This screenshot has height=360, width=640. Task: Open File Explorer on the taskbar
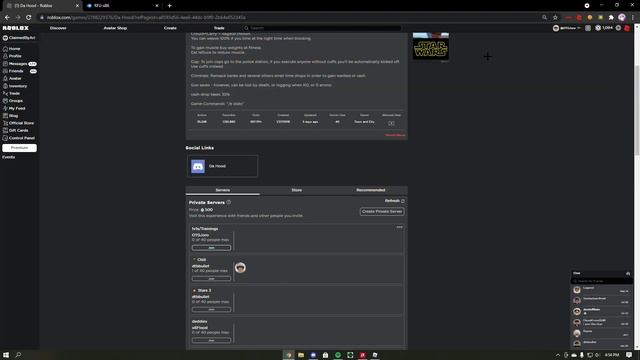pyautogui.click(x=301, y=355)
